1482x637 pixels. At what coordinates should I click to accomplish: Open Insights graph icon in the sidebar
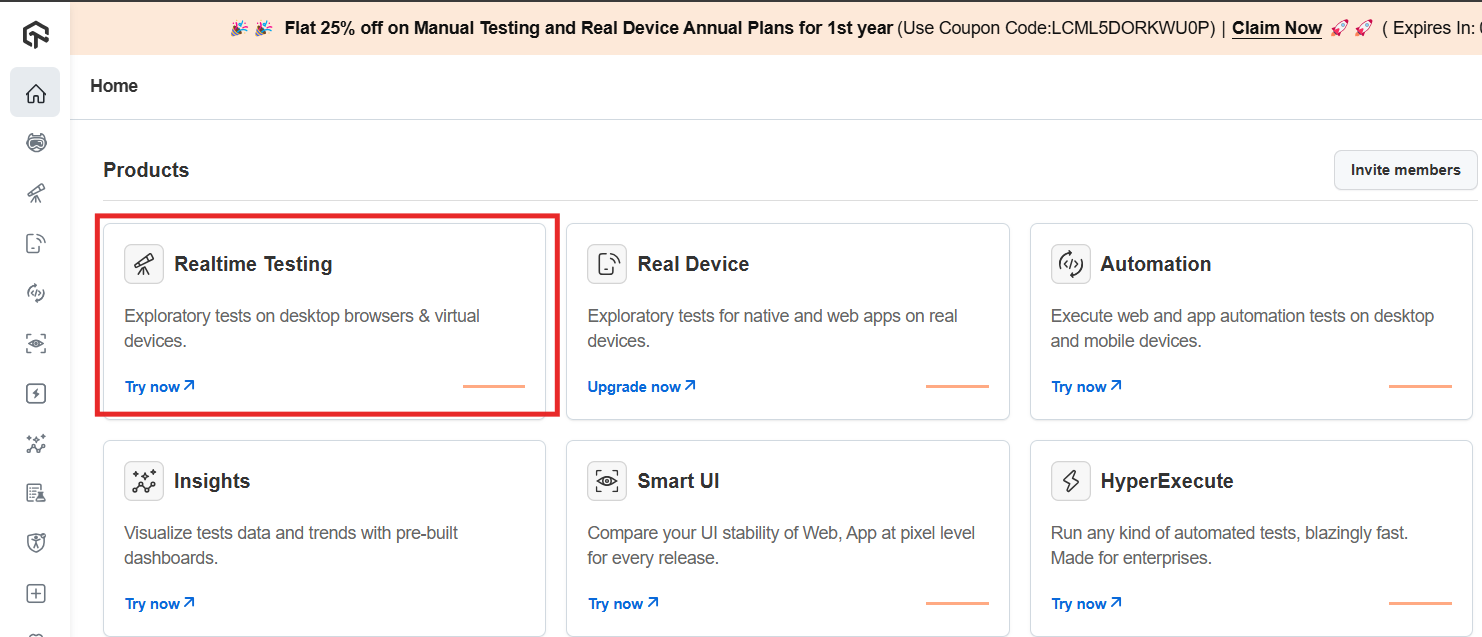[36, 443]
